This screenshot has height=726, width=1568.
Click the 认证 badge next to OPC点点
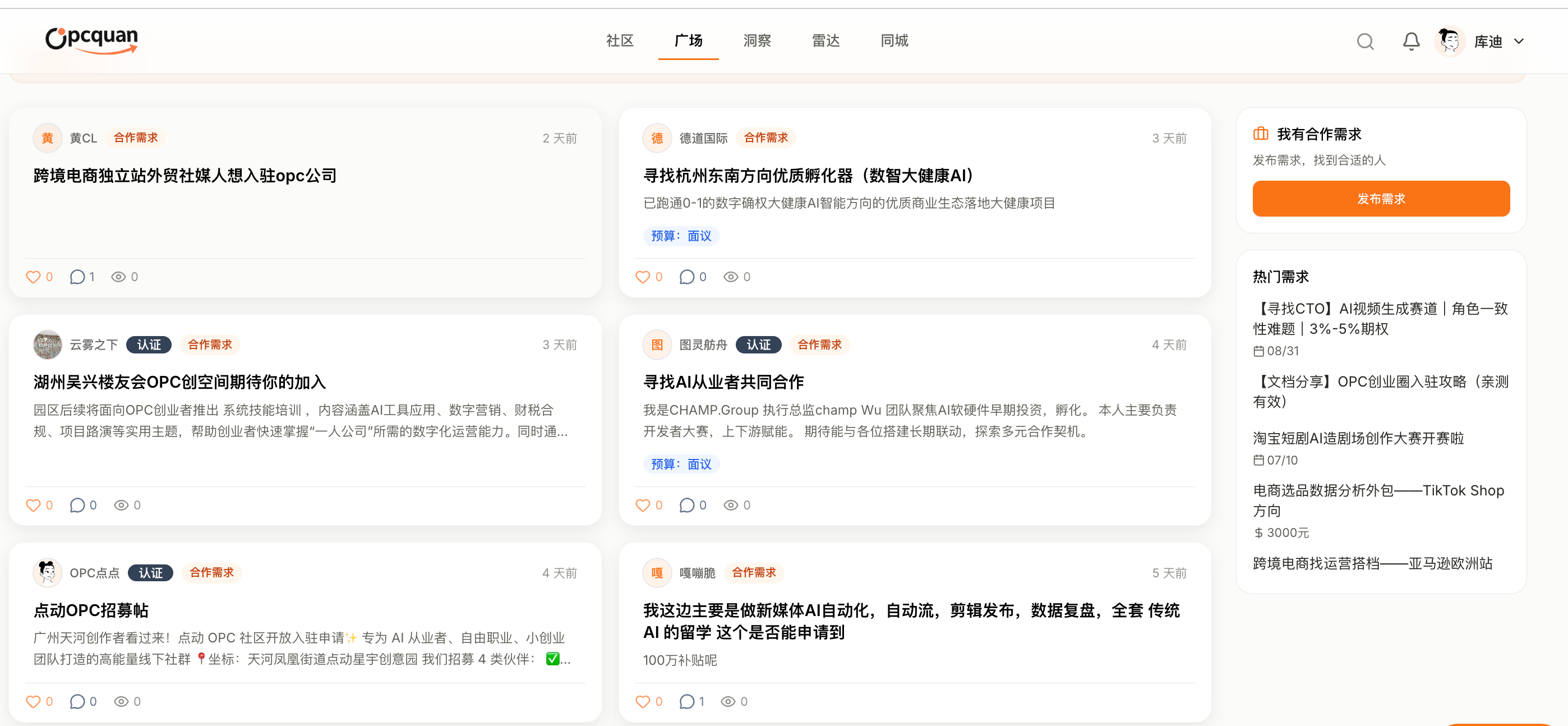pos(151,573)
